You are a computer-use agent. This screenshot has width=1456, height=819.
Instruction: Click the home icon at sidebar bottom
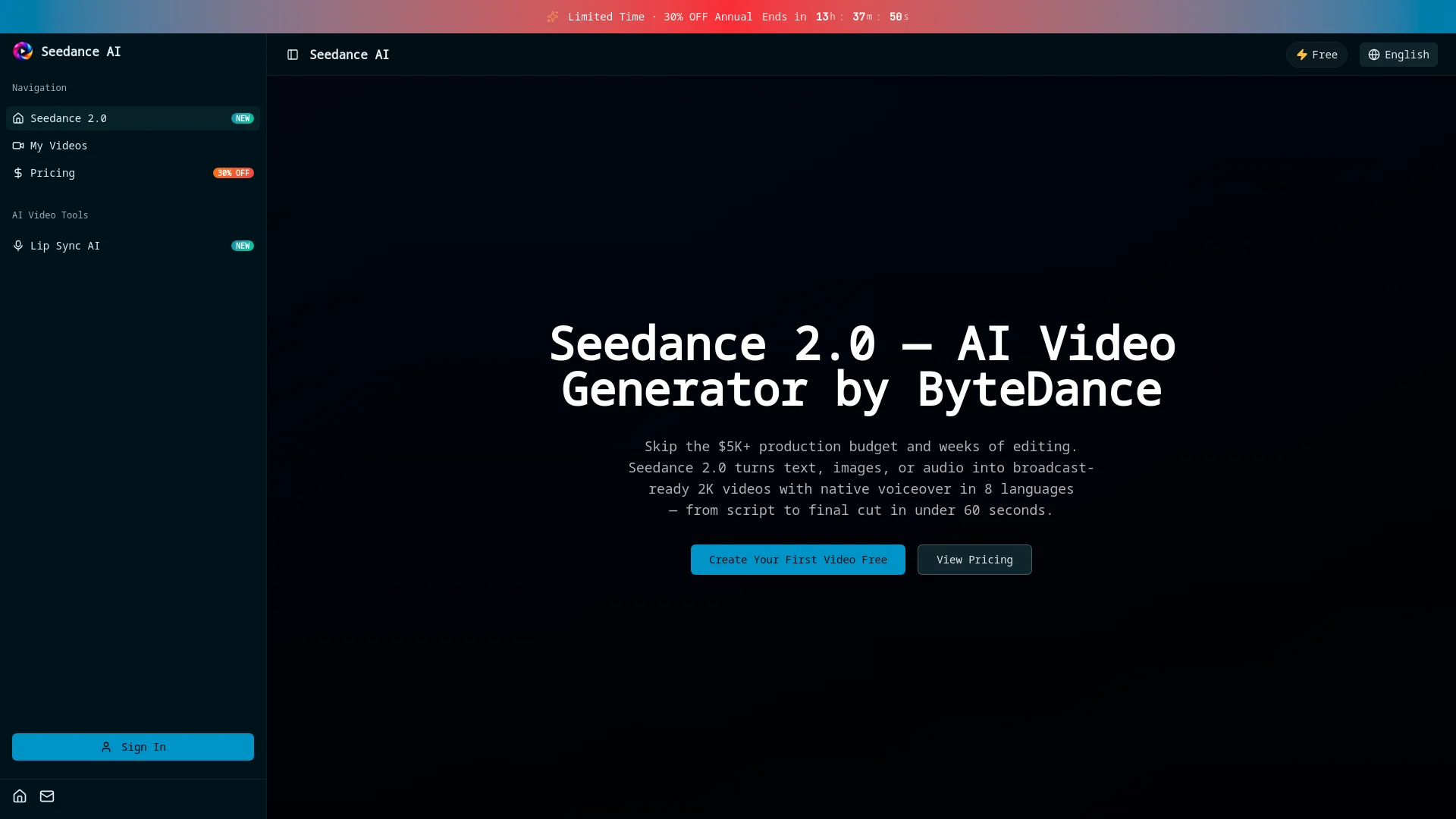coord(19,795)
